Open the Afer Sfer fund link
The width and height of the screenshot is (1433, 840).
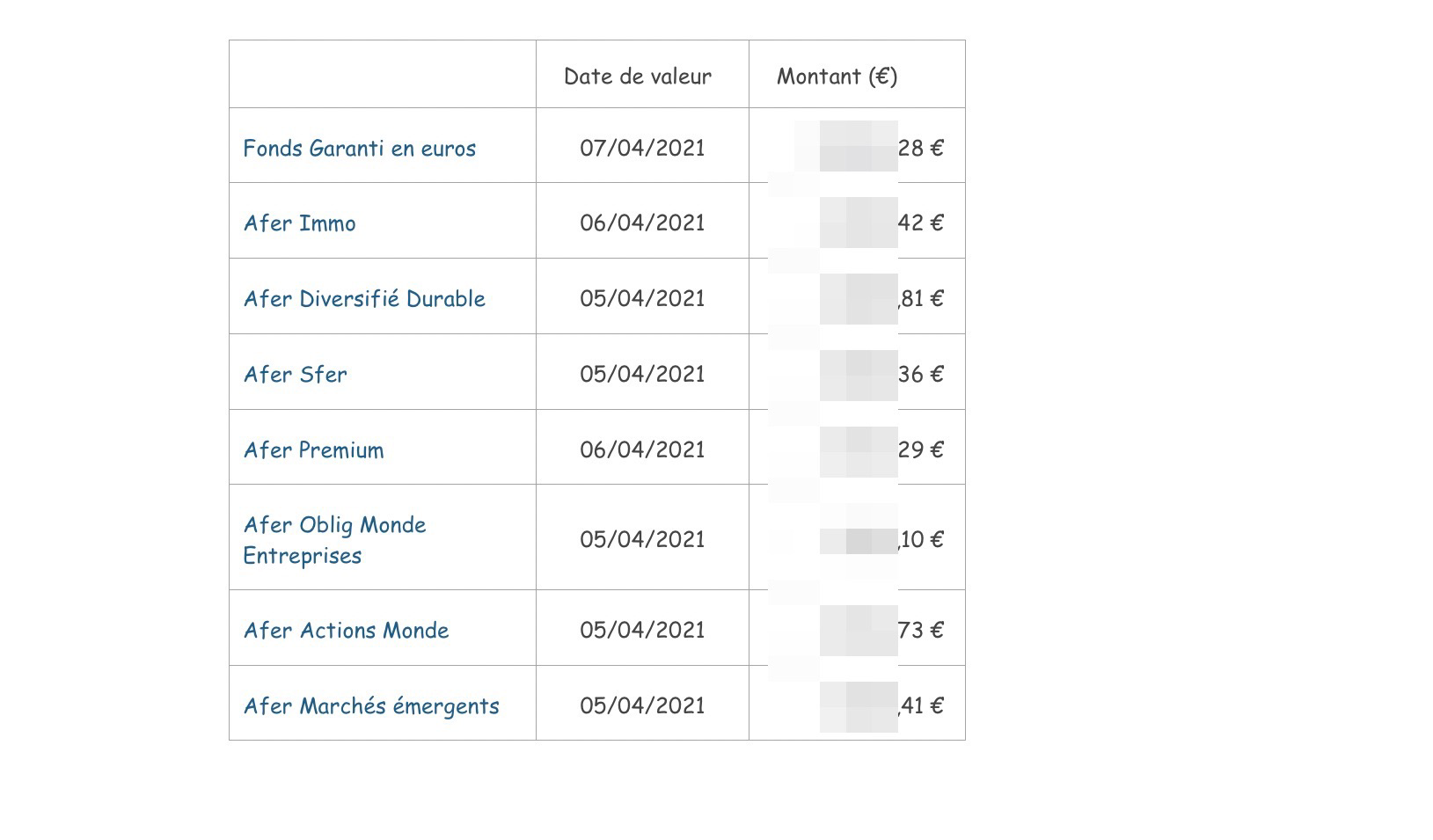pos(295,375)
